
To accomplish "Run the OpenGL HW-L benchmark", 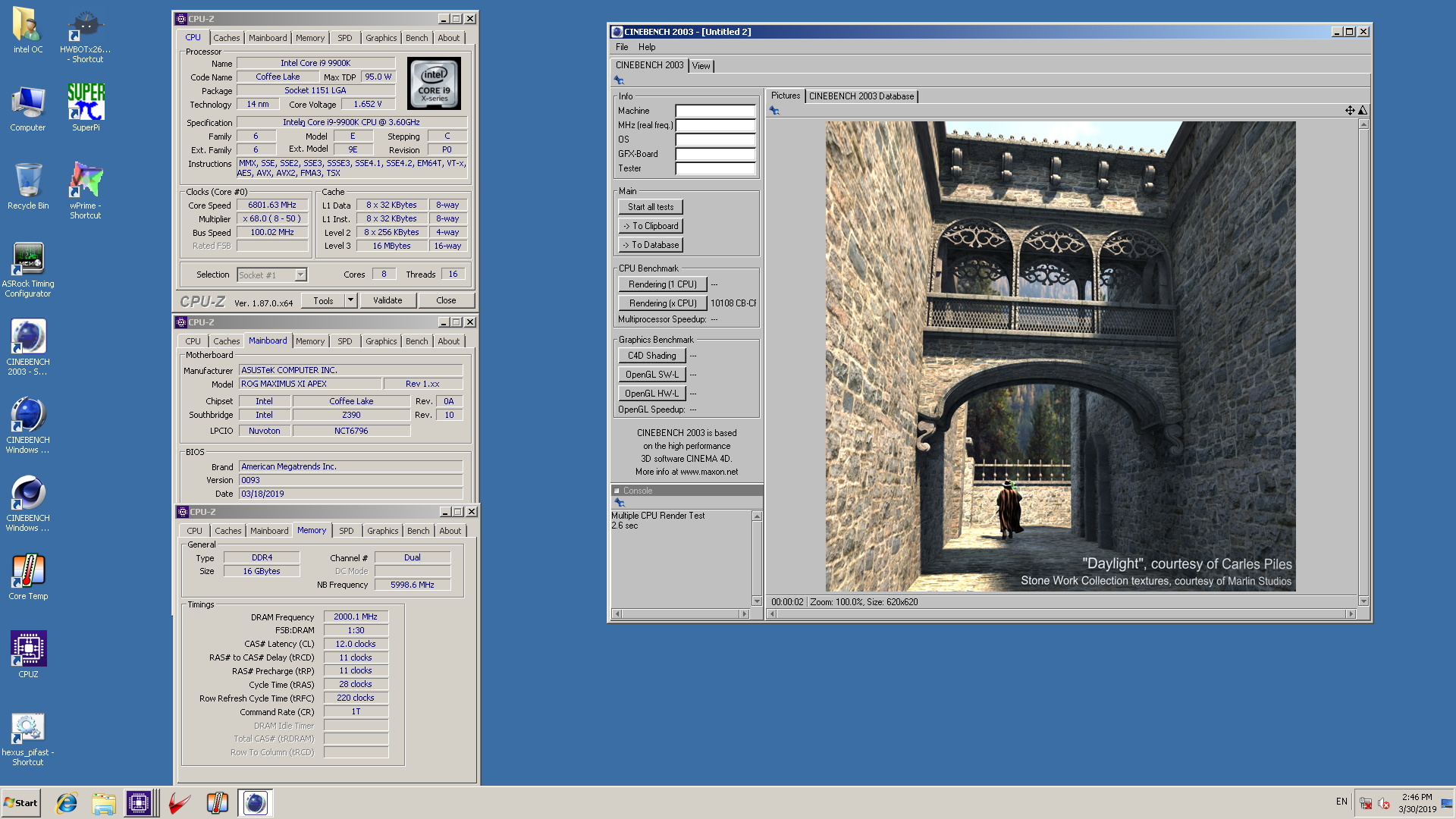I will tap(652, 394).
